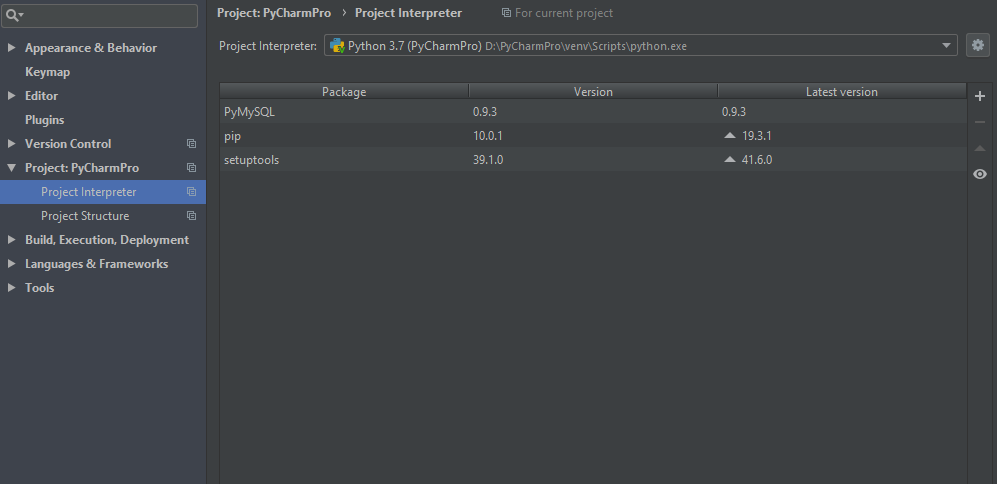Focus the settings search field

click(99, 15)
